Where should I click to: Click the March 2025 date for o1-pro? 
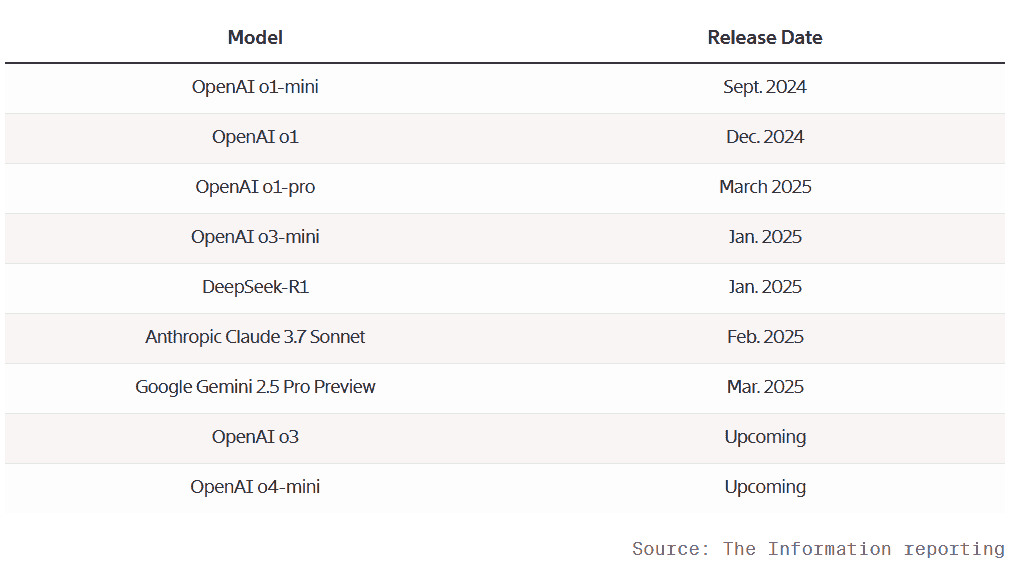pyautogui.click(x=765, y=187)
